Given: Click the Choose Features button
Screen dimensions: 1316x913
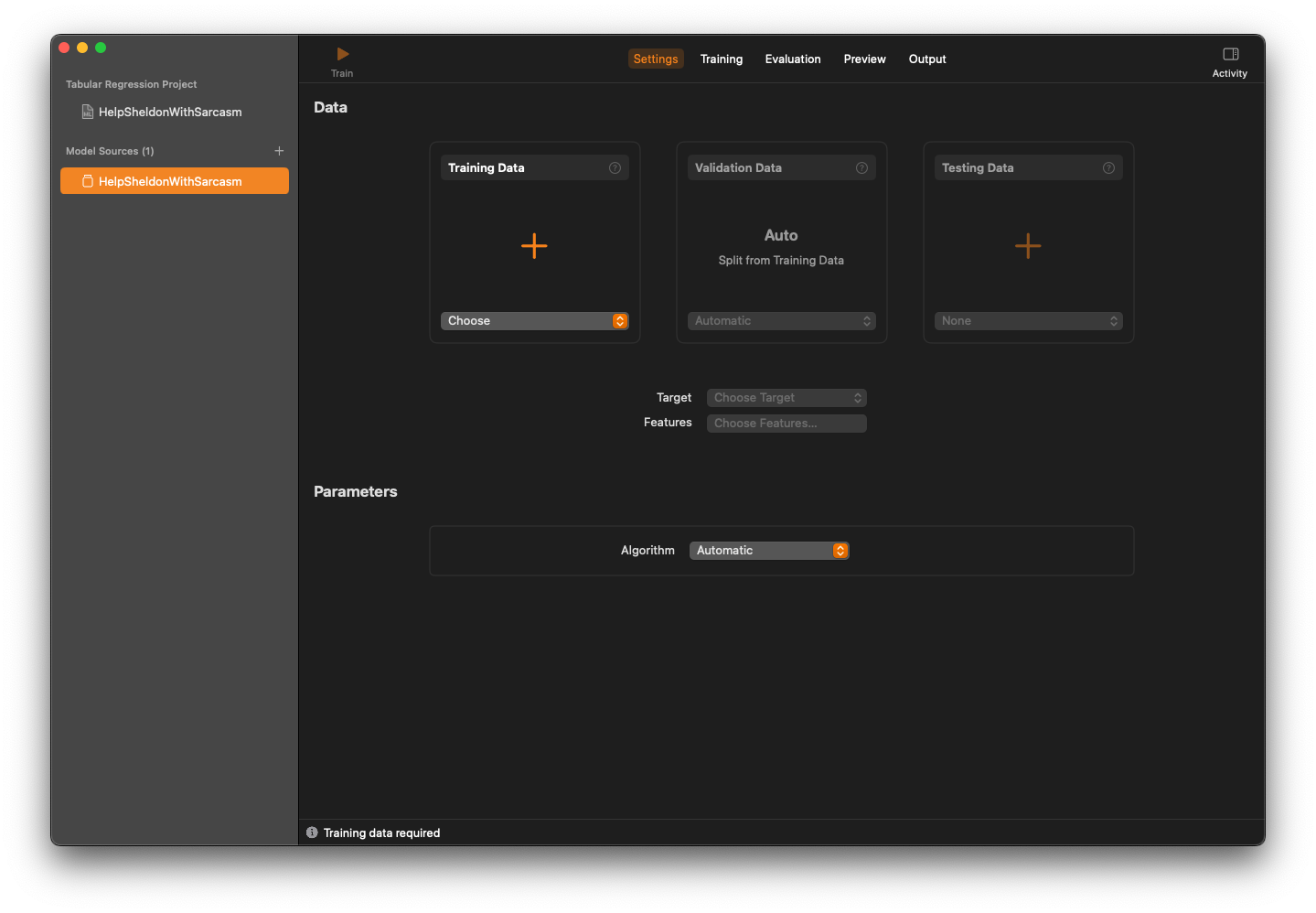Looking at the screenshot, I should click(786, 424).
